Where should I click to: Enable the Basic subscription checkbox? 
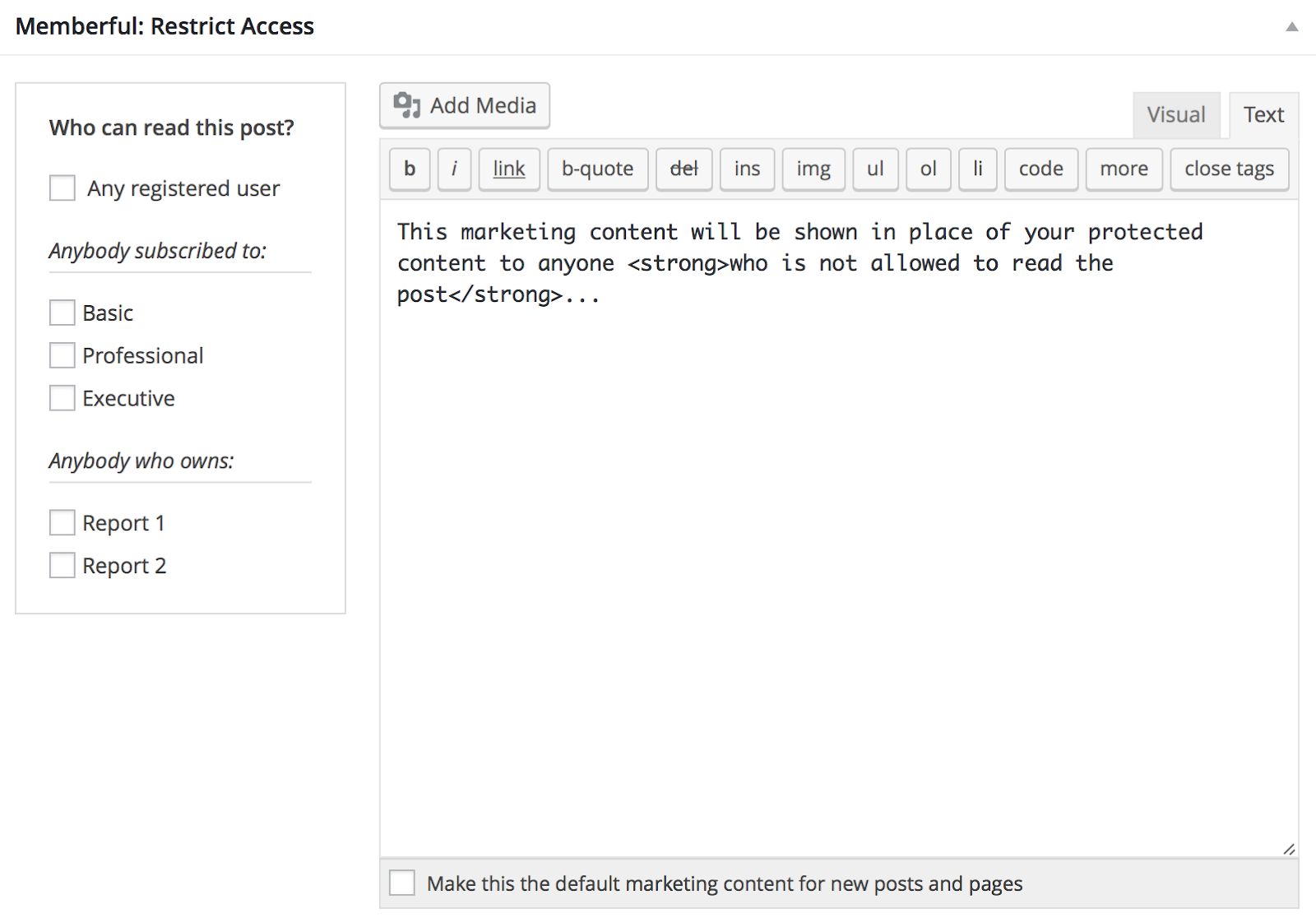(x=63, y=313)
